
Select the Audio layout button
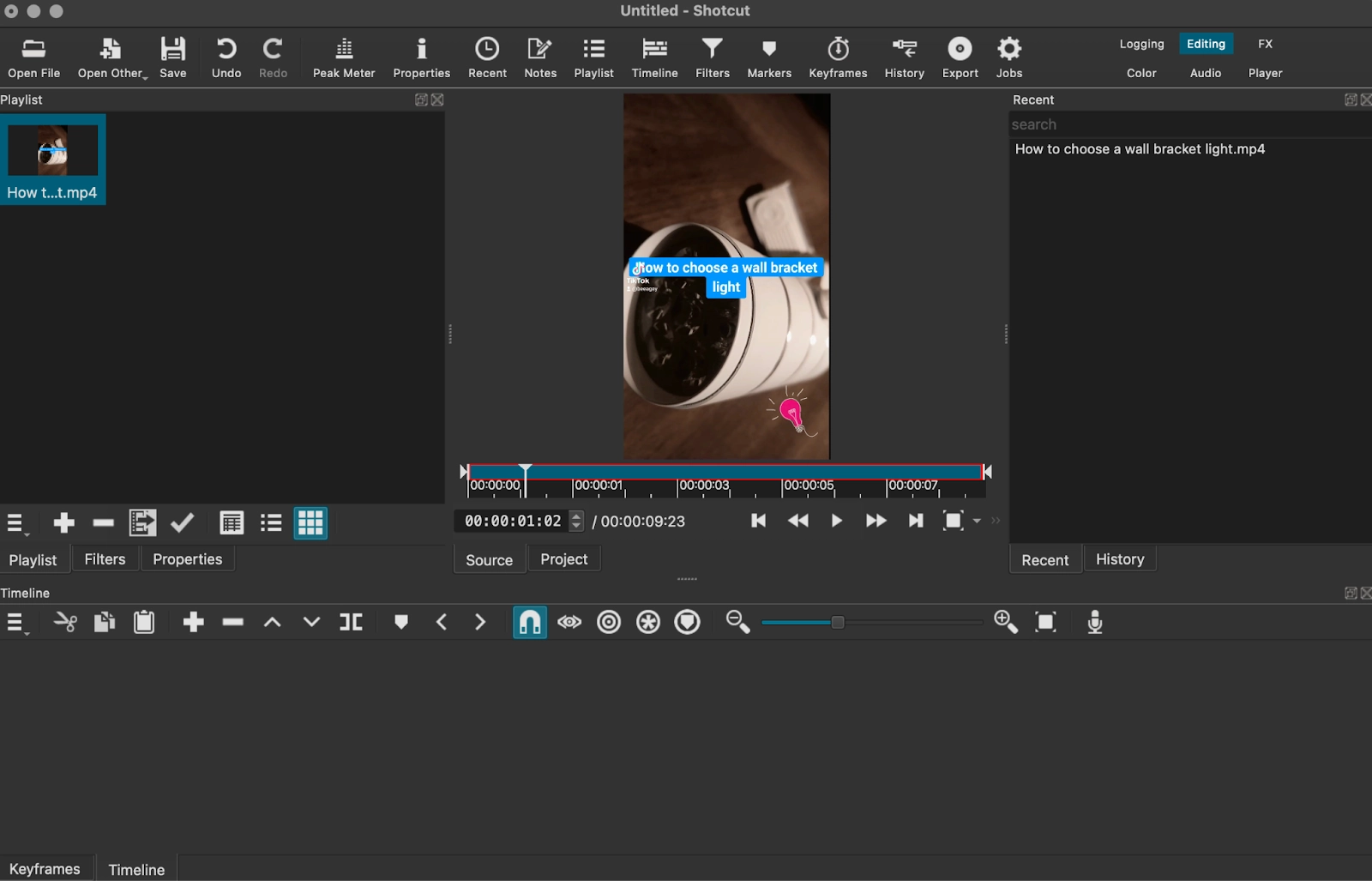(1205, 73)
